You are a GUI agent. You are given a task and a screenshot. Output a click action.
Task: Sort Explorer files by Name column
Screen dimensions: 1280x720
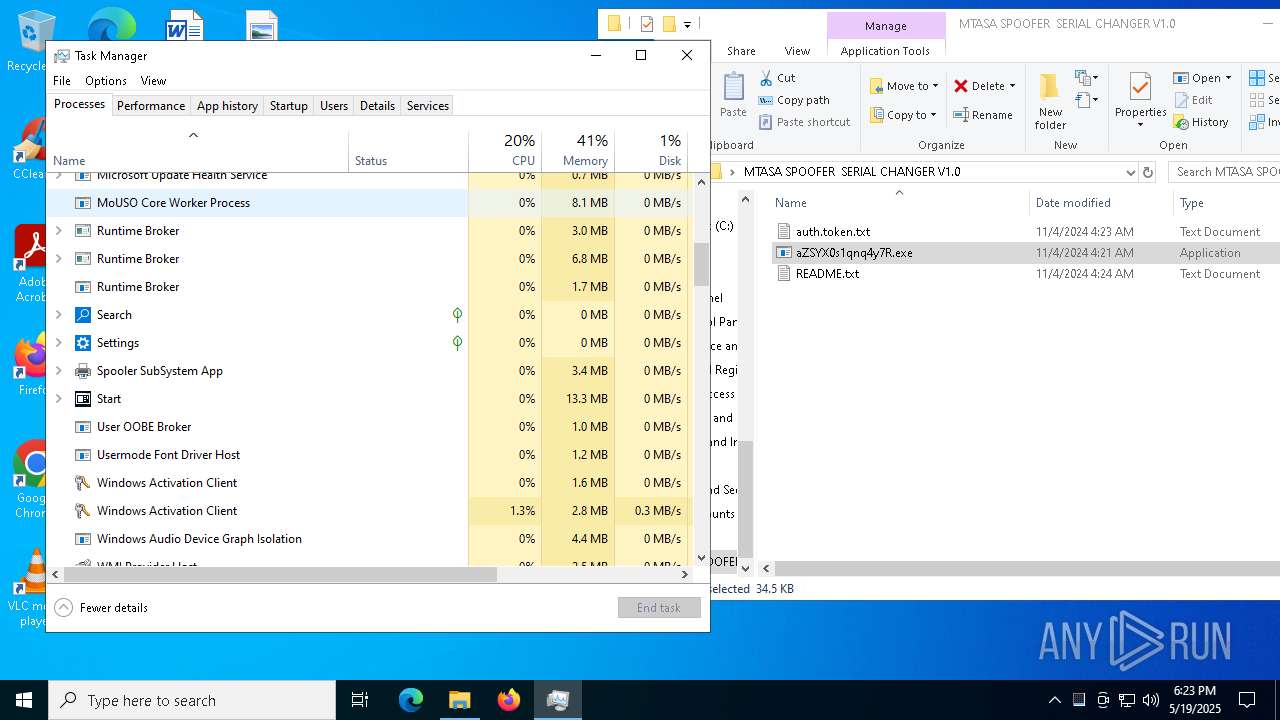898,203
